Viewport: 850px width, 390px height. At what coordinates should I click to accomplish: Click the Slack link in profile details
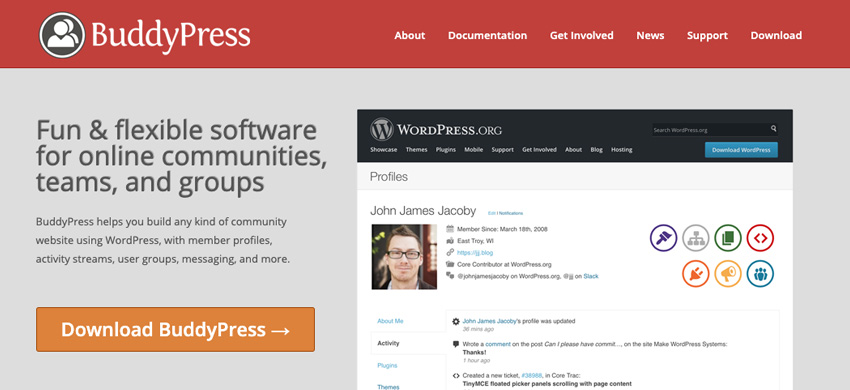591,276
